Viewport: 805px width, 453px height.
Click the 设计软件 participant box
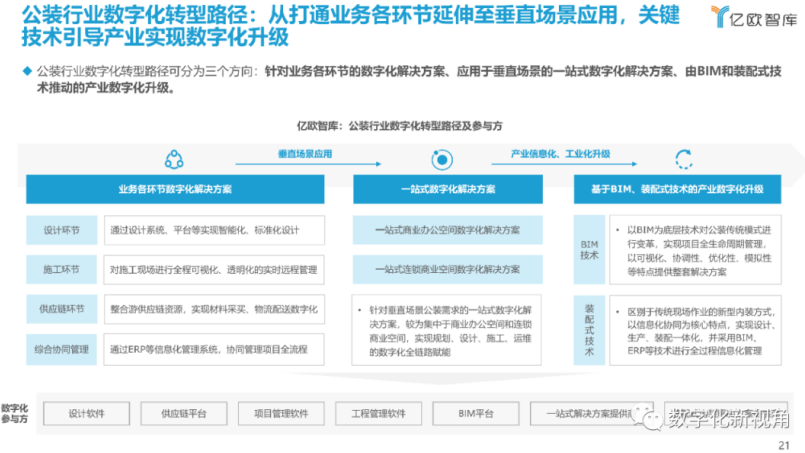(86, 413)
